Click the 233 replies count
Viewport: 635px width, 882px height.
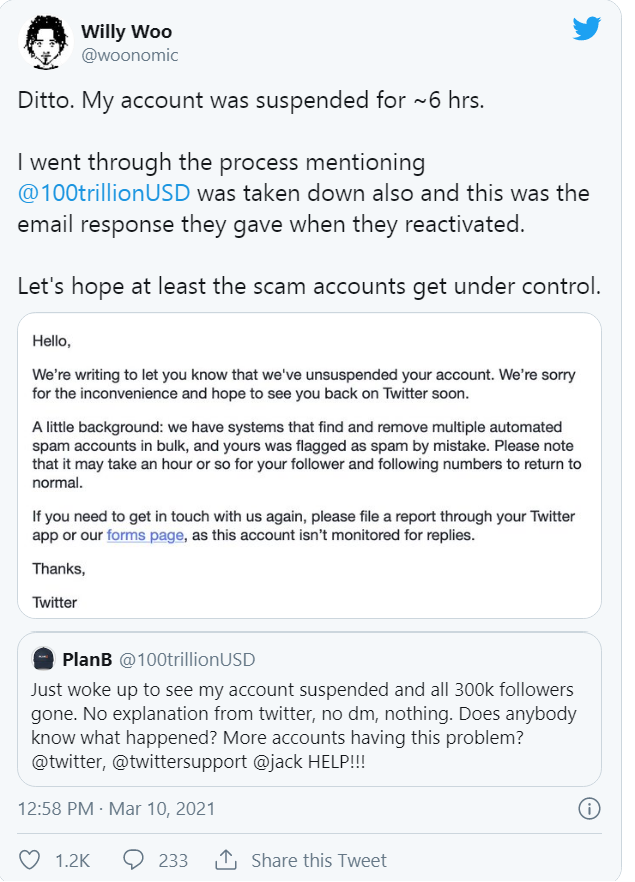pos(173,860)
